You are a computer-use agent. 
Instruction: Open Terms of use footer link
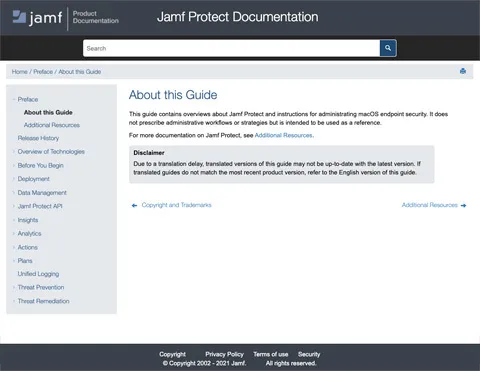271,354
